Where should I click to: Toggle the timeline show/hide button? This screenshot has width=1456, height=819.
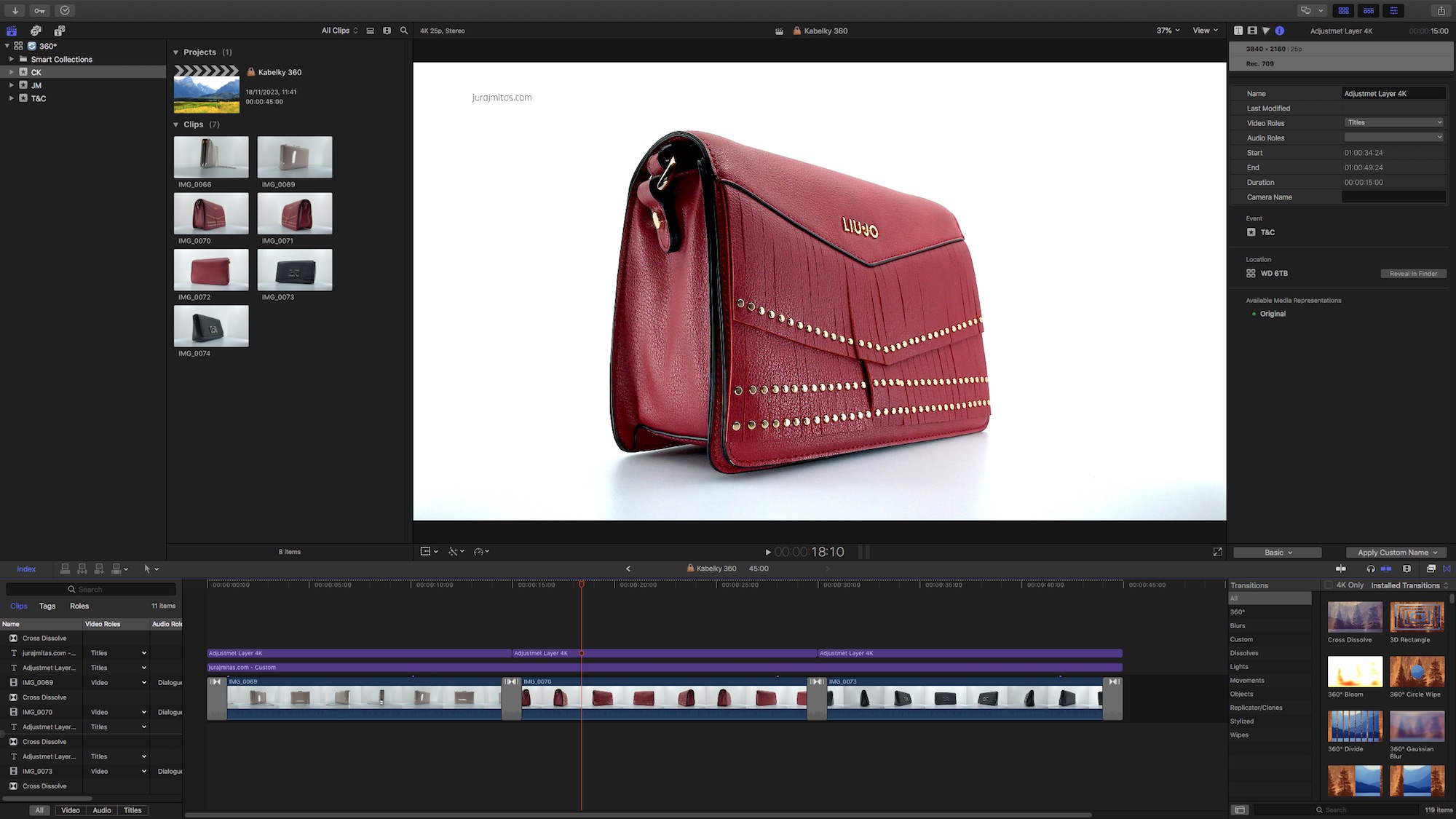pos(1369,10)
